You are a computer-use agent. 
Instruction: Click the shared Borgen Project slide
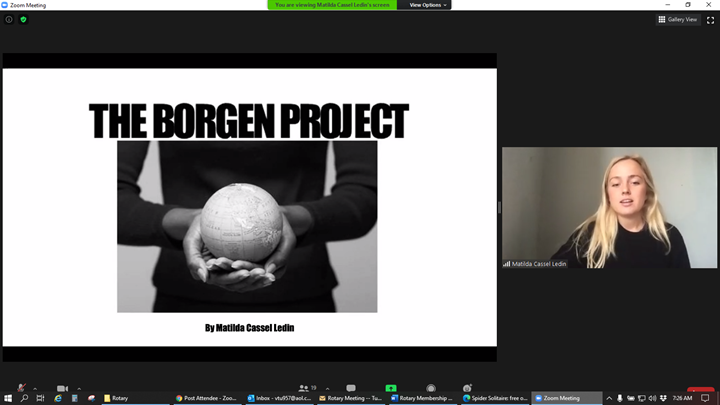click(x=249, y=207)
